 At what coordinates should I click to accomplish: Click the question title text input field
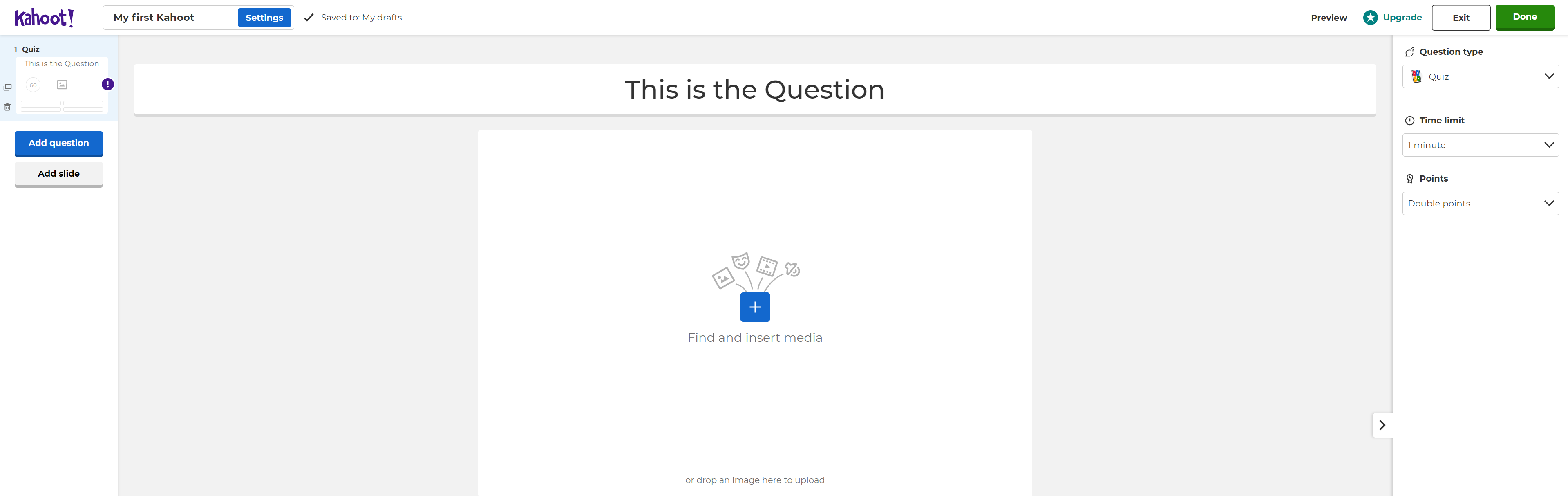(755, 89)
